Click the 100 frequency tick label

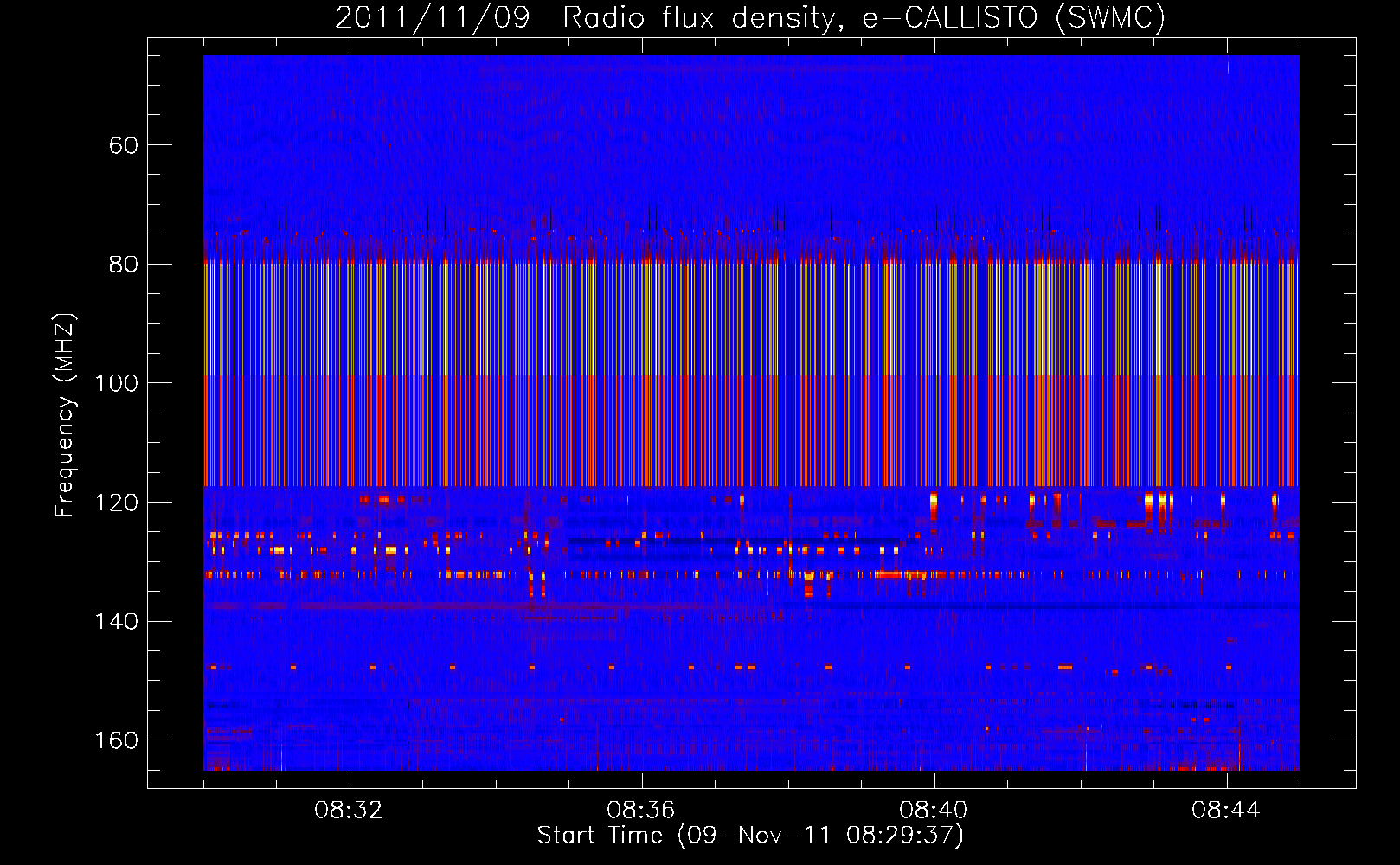(x=117, y=383)
